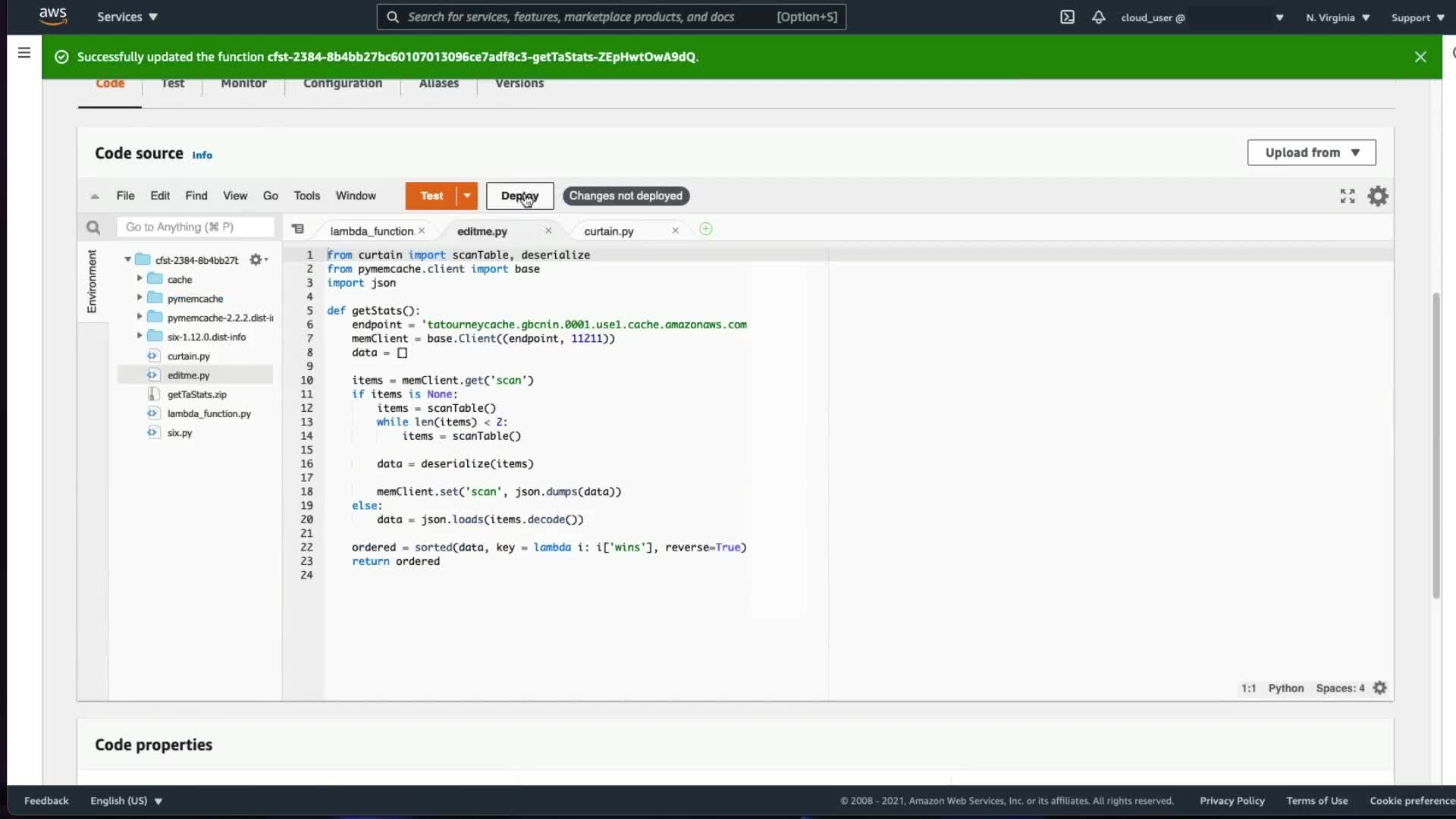
Task: Open lambda_function.py in file tree
Action: point(209,413)
